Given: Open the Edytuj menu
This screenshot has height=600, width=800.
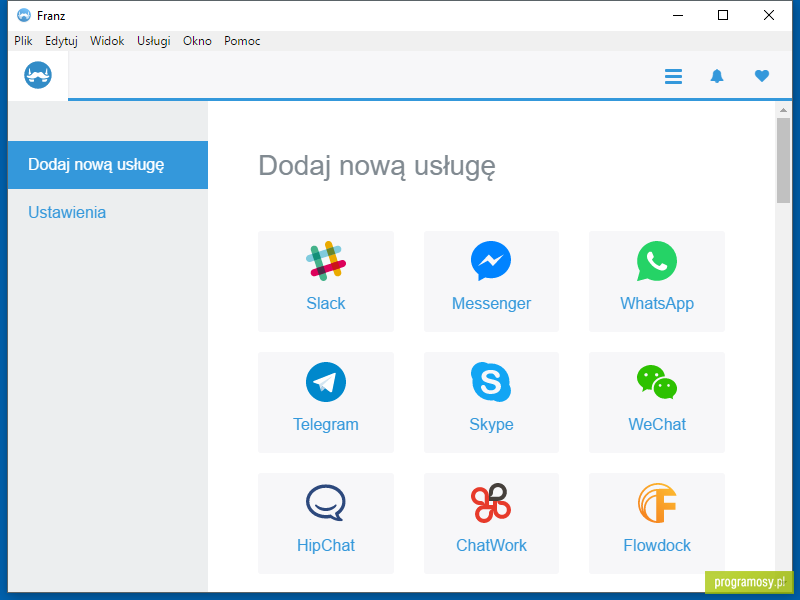Looking at the screenshot, I should coord(61,41).
